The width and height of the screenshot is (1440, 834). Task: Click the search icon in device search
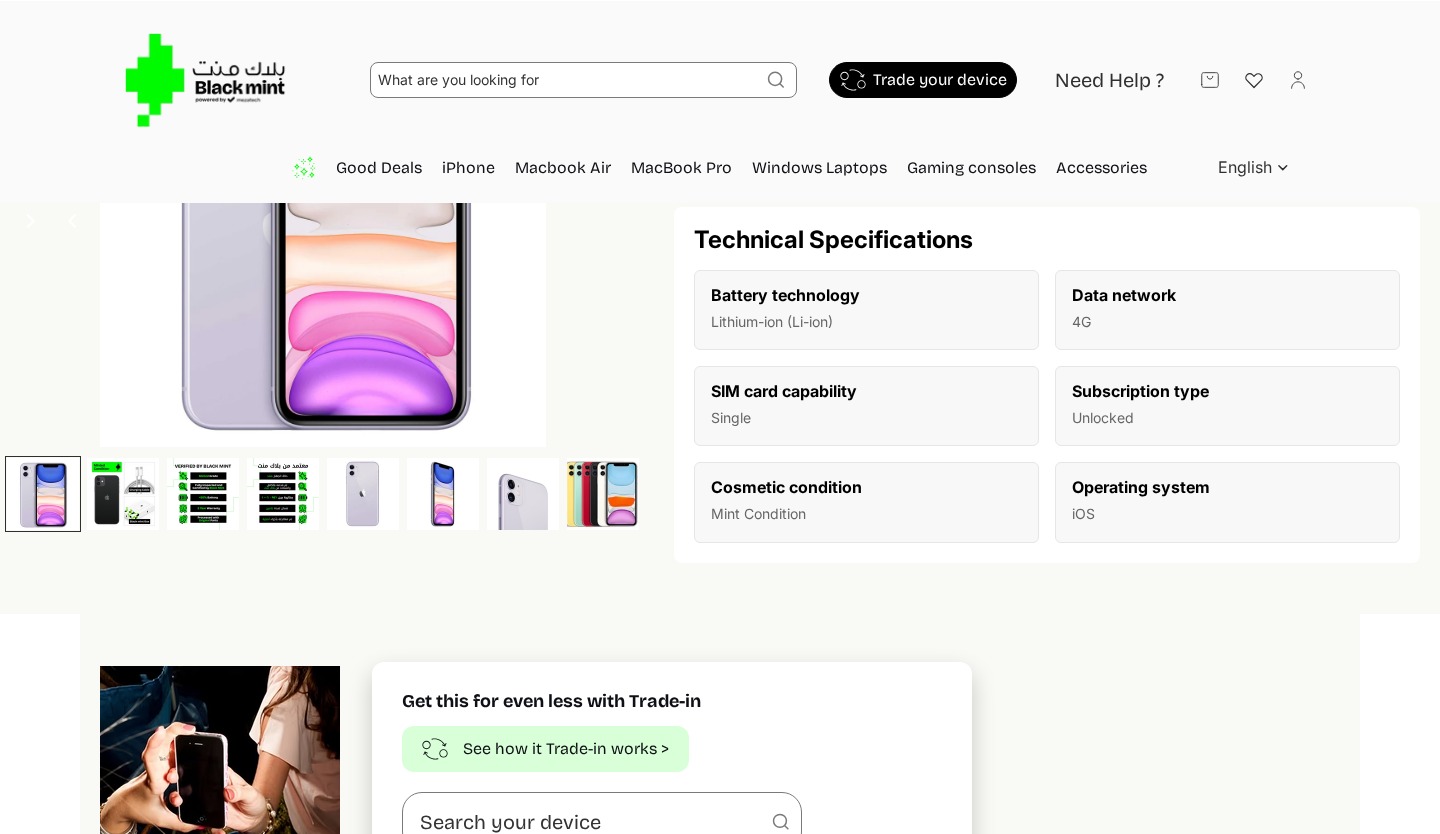[781, 822]
